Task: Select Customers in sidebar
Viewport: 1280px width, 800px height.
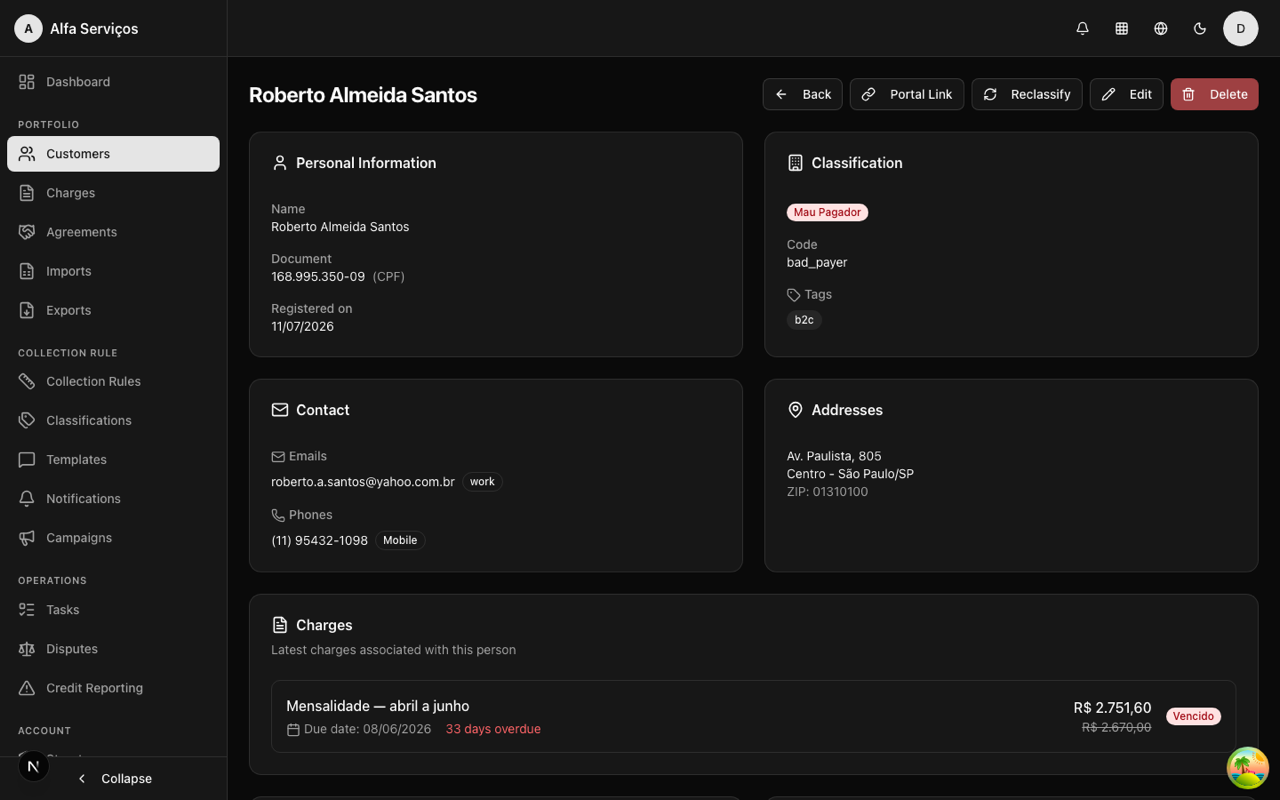Action: coord(113,154)
